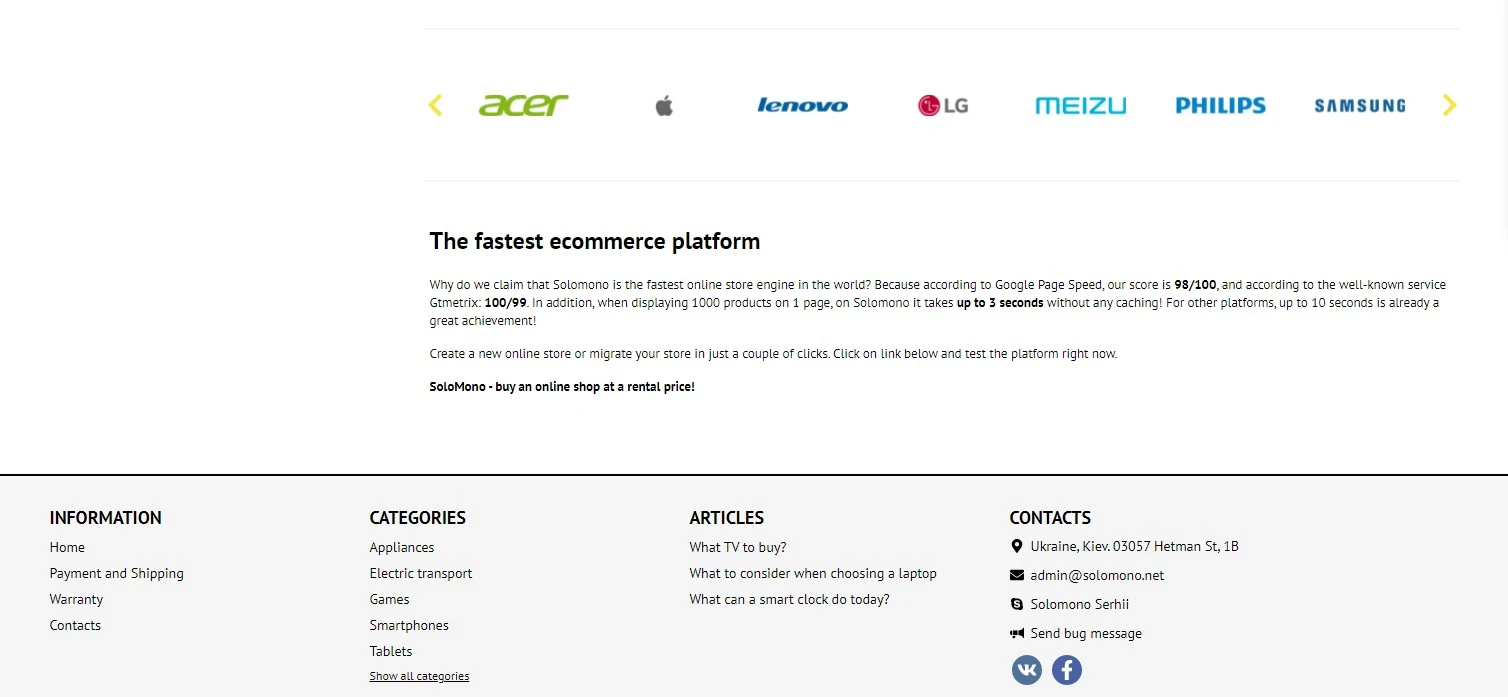Open the VK social page icon
This screenshot has height=697, width=1508.
(1026, 670)
